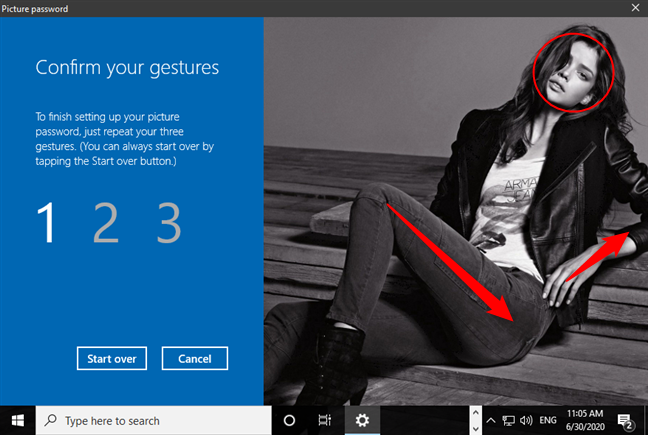
Task: Open the Windows Start menu
Action: [17, 421]
